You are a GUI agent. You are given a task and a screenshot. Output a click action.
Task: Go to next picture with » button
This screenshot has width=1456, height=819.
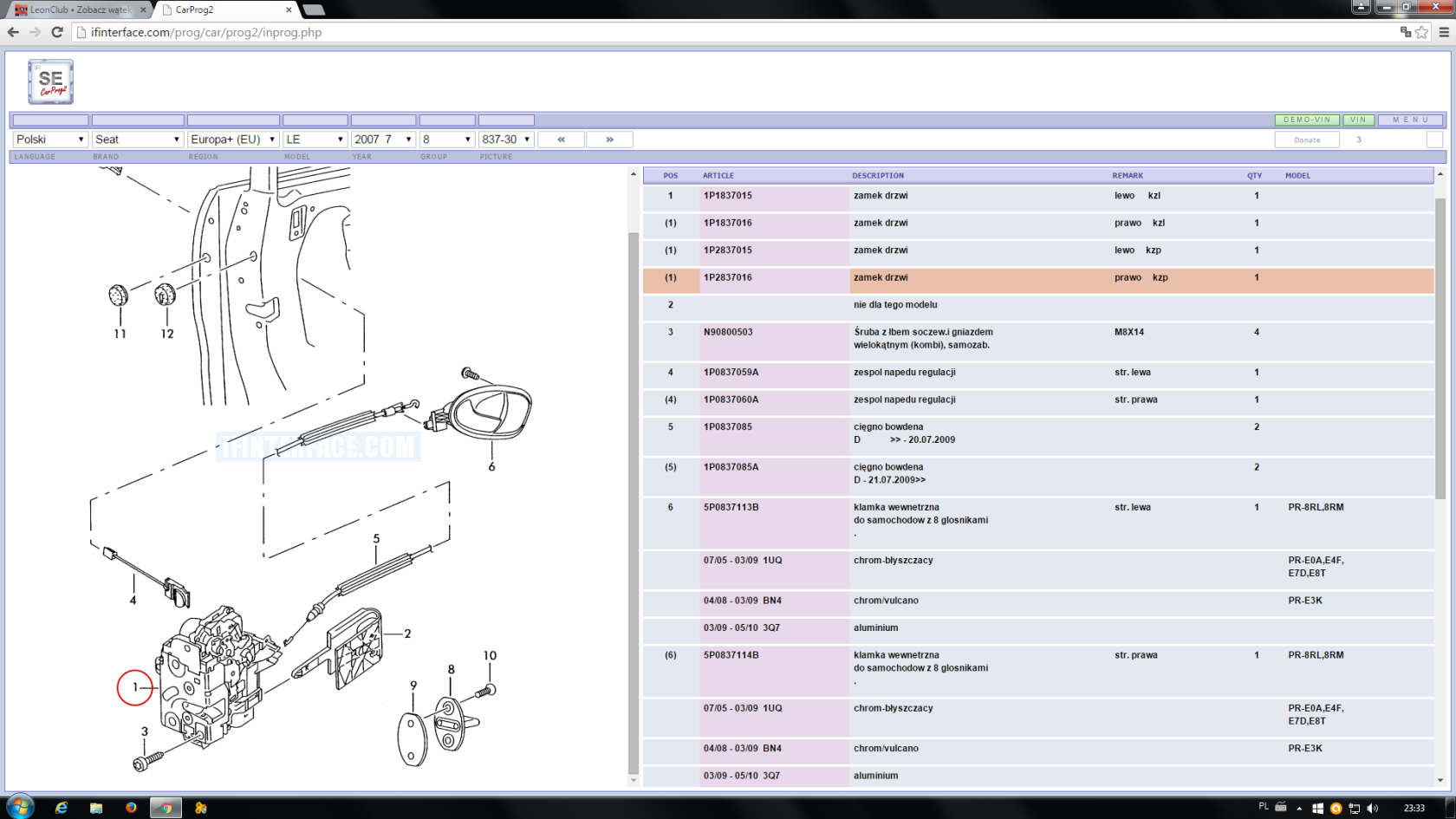[x=609, y=140]
